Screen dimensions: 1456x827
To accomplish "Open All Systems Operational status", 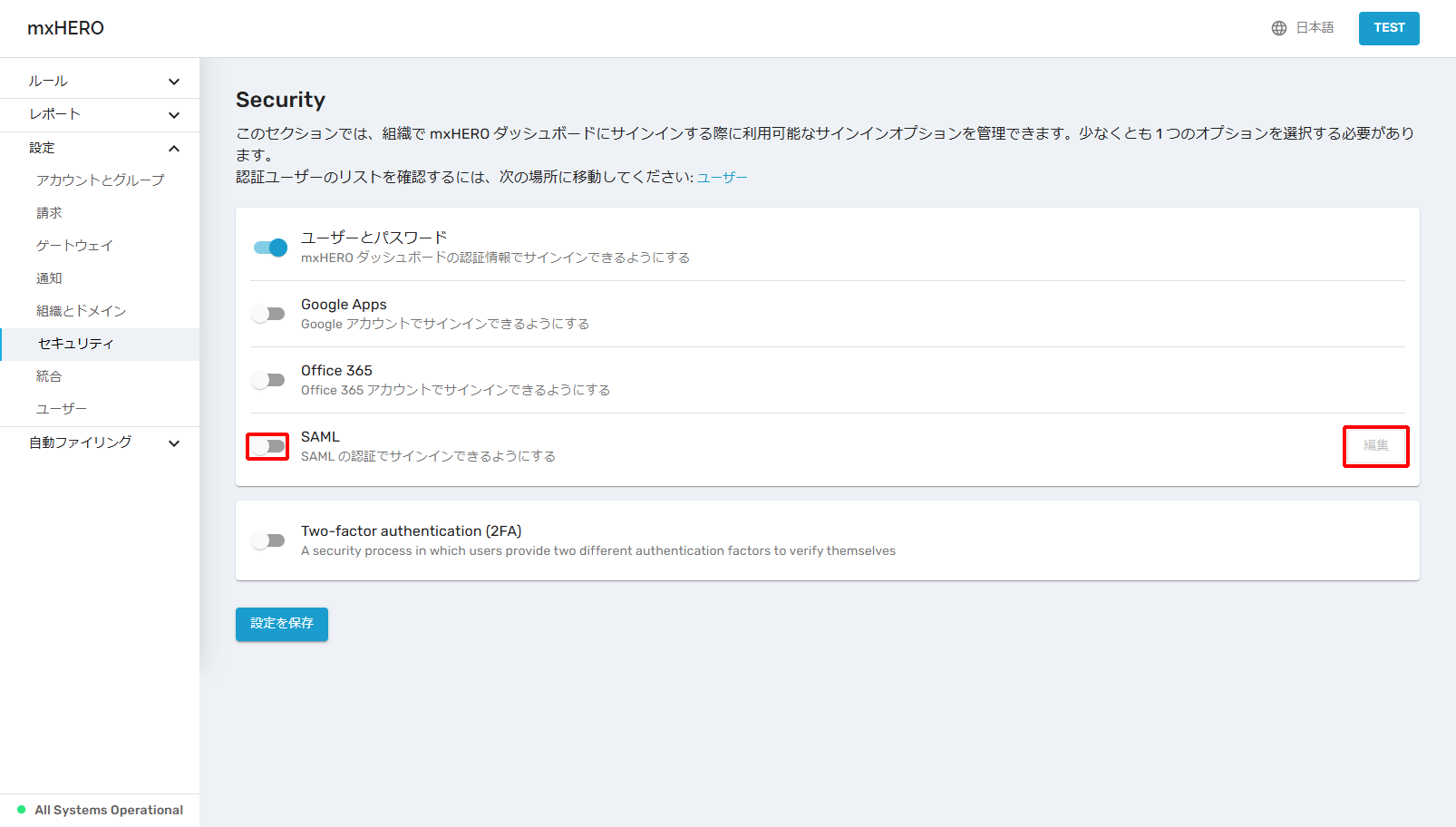I will (109, 810).
